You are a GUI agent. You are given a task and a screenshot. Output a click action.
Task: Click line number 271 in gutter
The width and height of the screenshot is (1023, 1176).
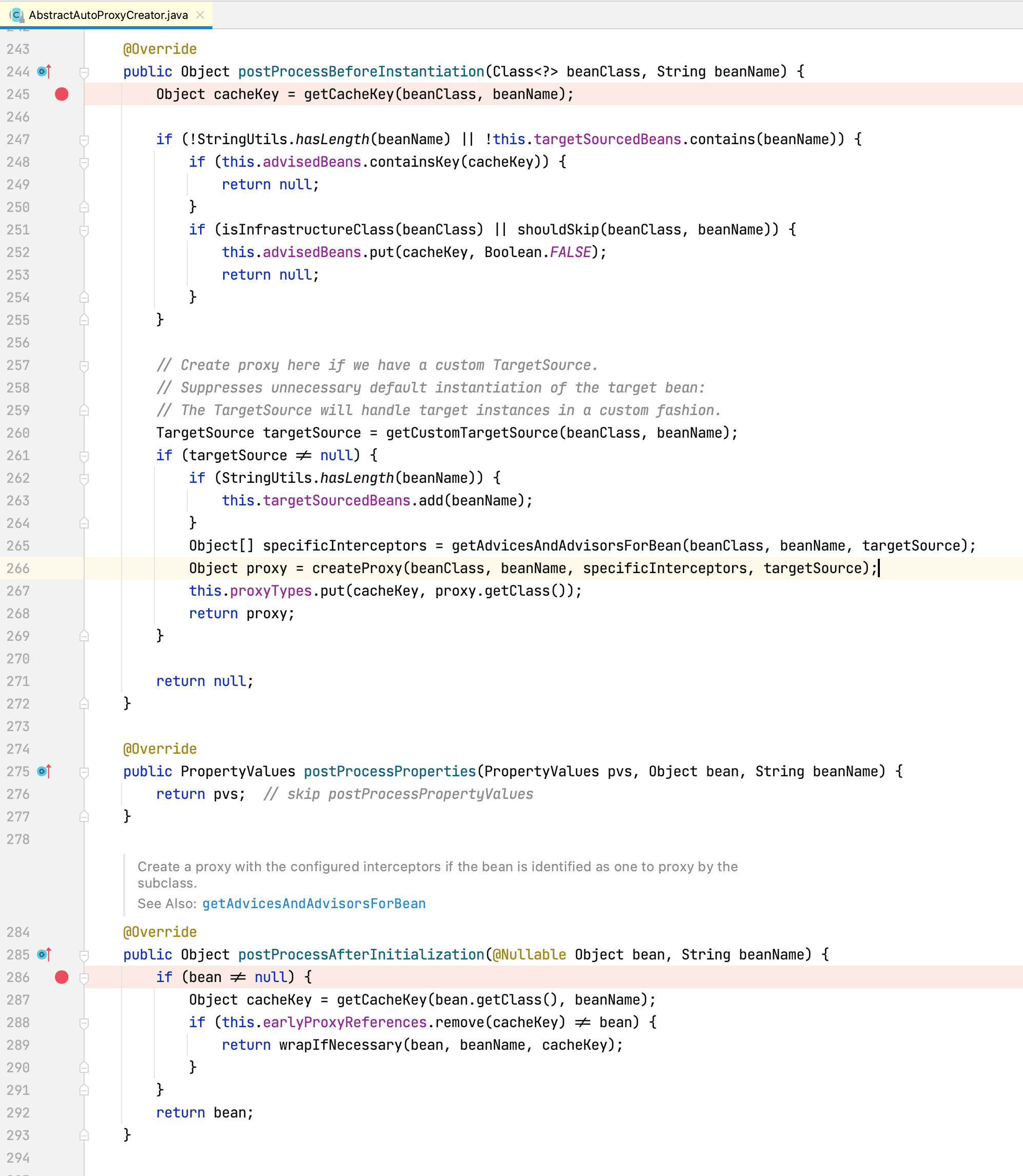tap(17, 681)
